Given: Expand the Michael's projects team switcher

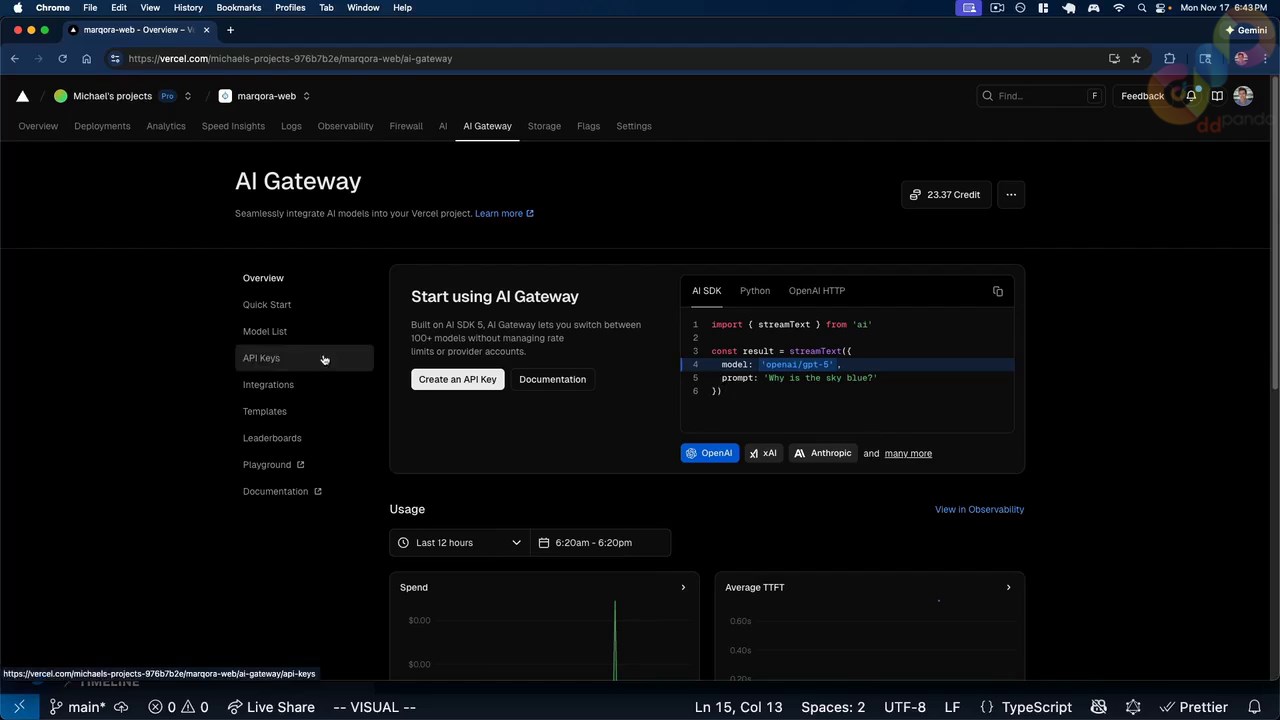Looking at the screenshot, I should pos(187,96).
